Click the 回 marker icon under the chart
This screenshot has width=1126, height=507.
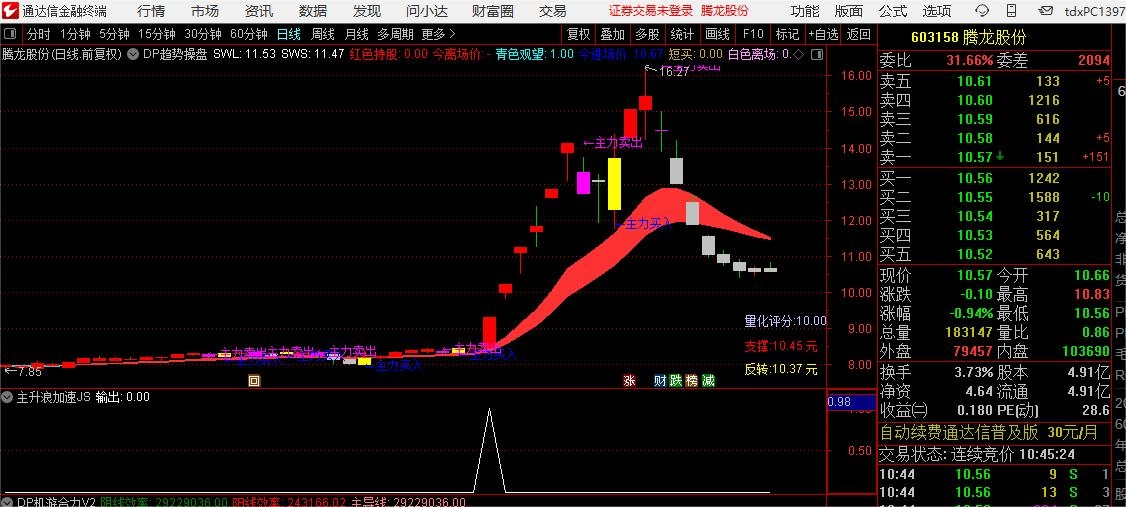253,381
